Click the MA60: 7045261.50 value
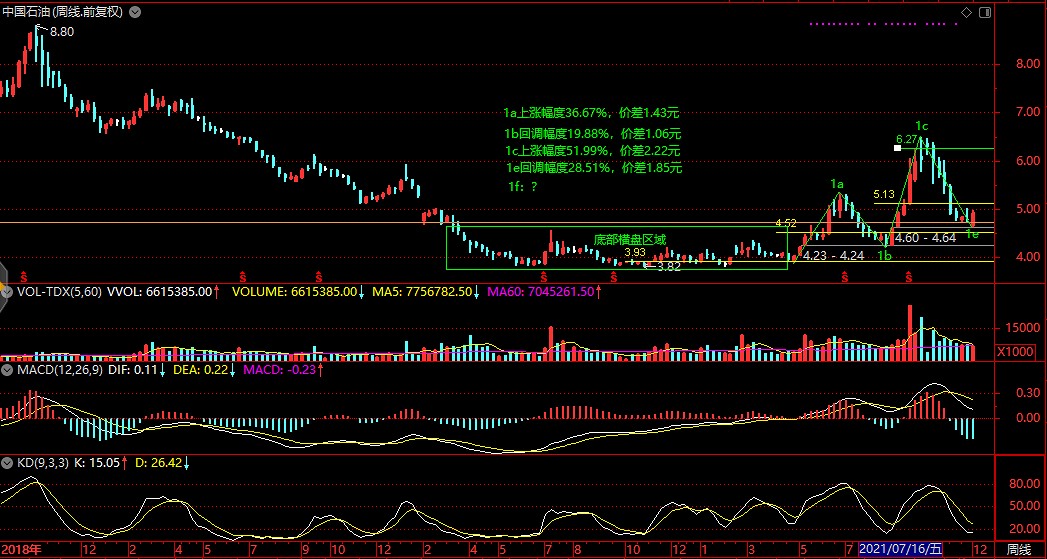The image size is (1047, 559). pos(541,291)
